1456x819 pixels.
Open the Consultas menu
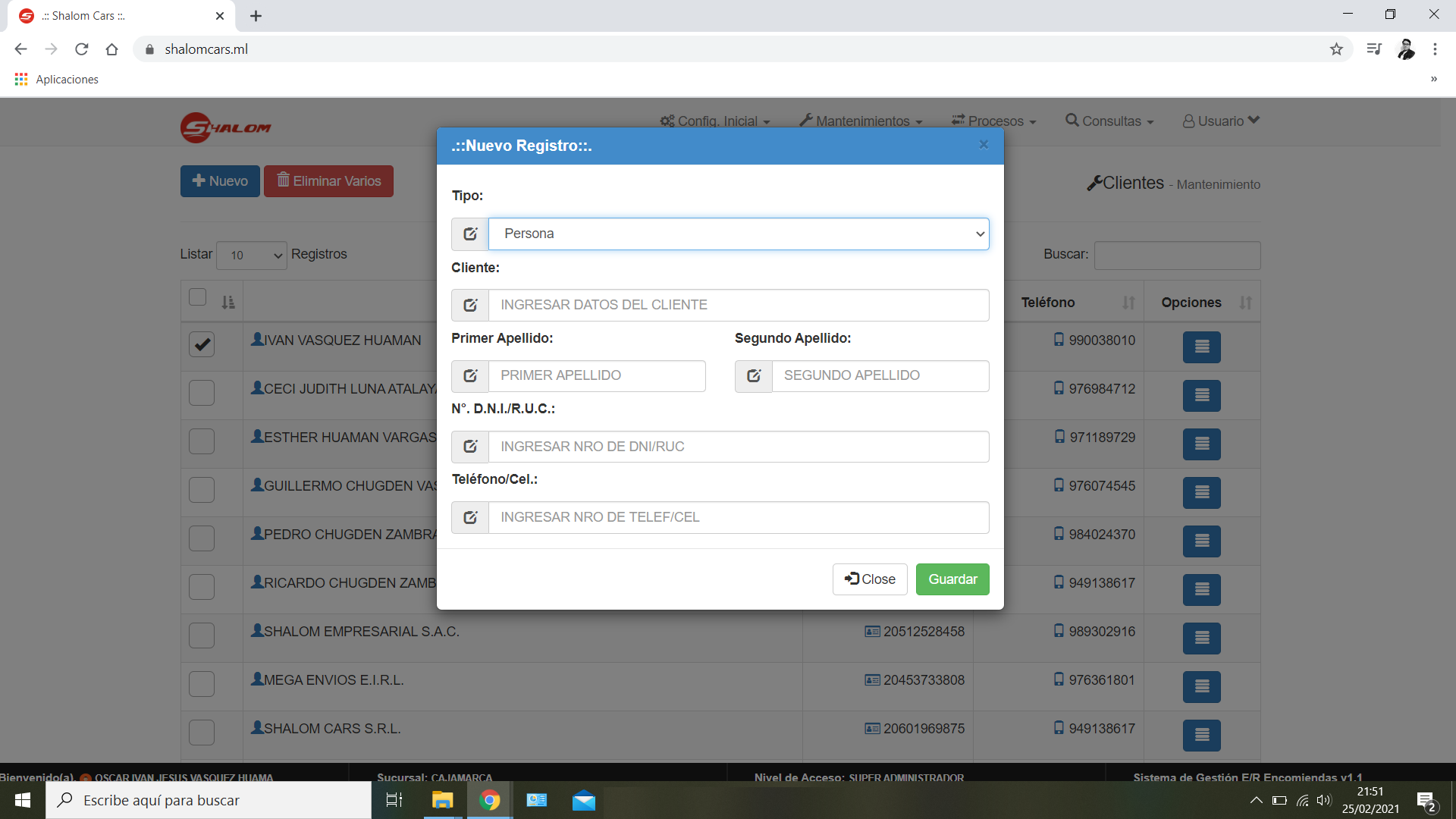(x=1109, y=121)
